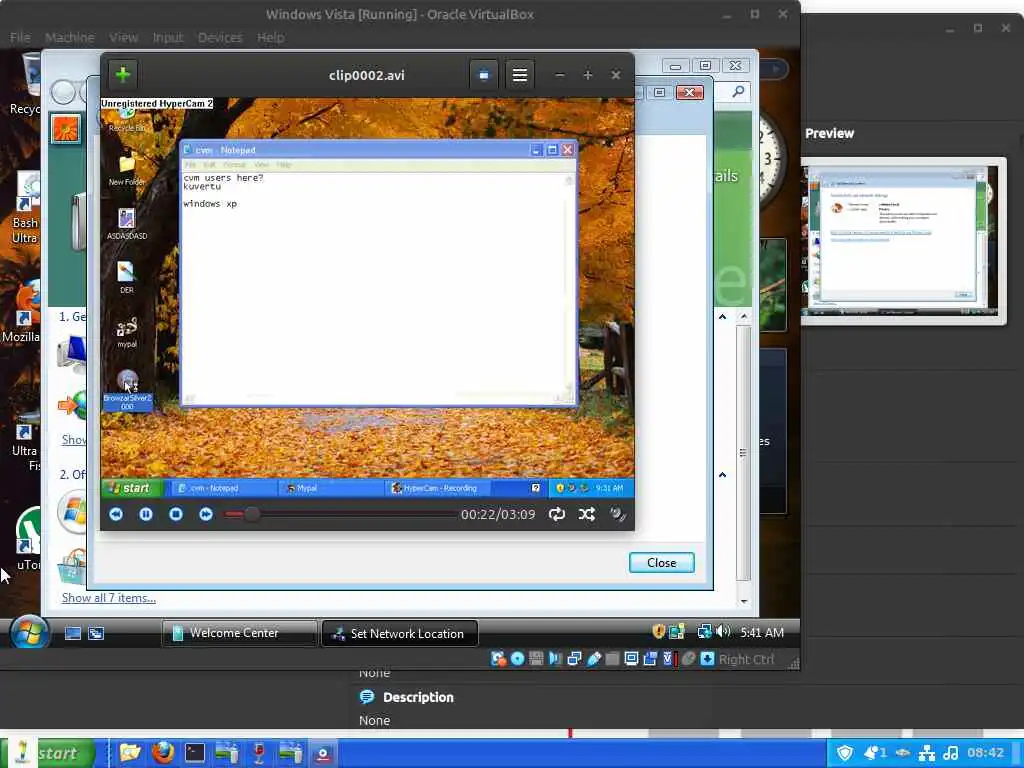
Task: Click the Close button in Vista dialog
Action: click(662, 562)
